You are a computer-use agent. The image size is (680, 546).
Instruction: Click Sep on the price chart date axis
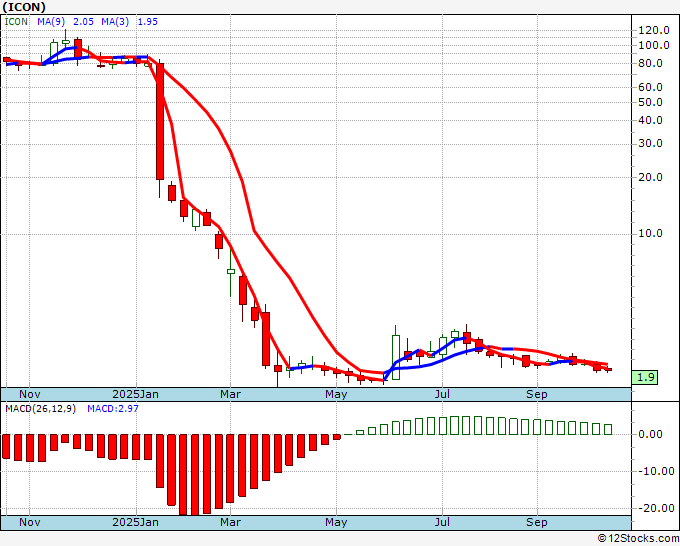(x=537, y=394)
